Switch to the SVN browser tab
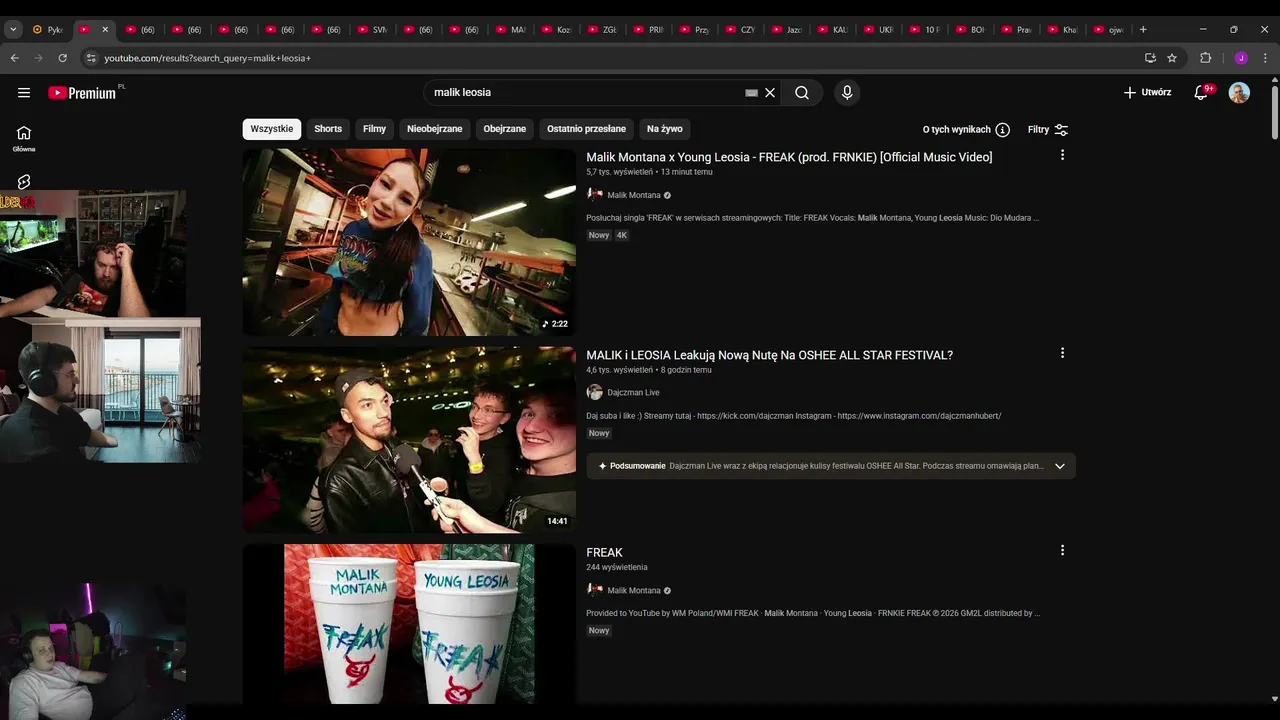 (373, 30)
